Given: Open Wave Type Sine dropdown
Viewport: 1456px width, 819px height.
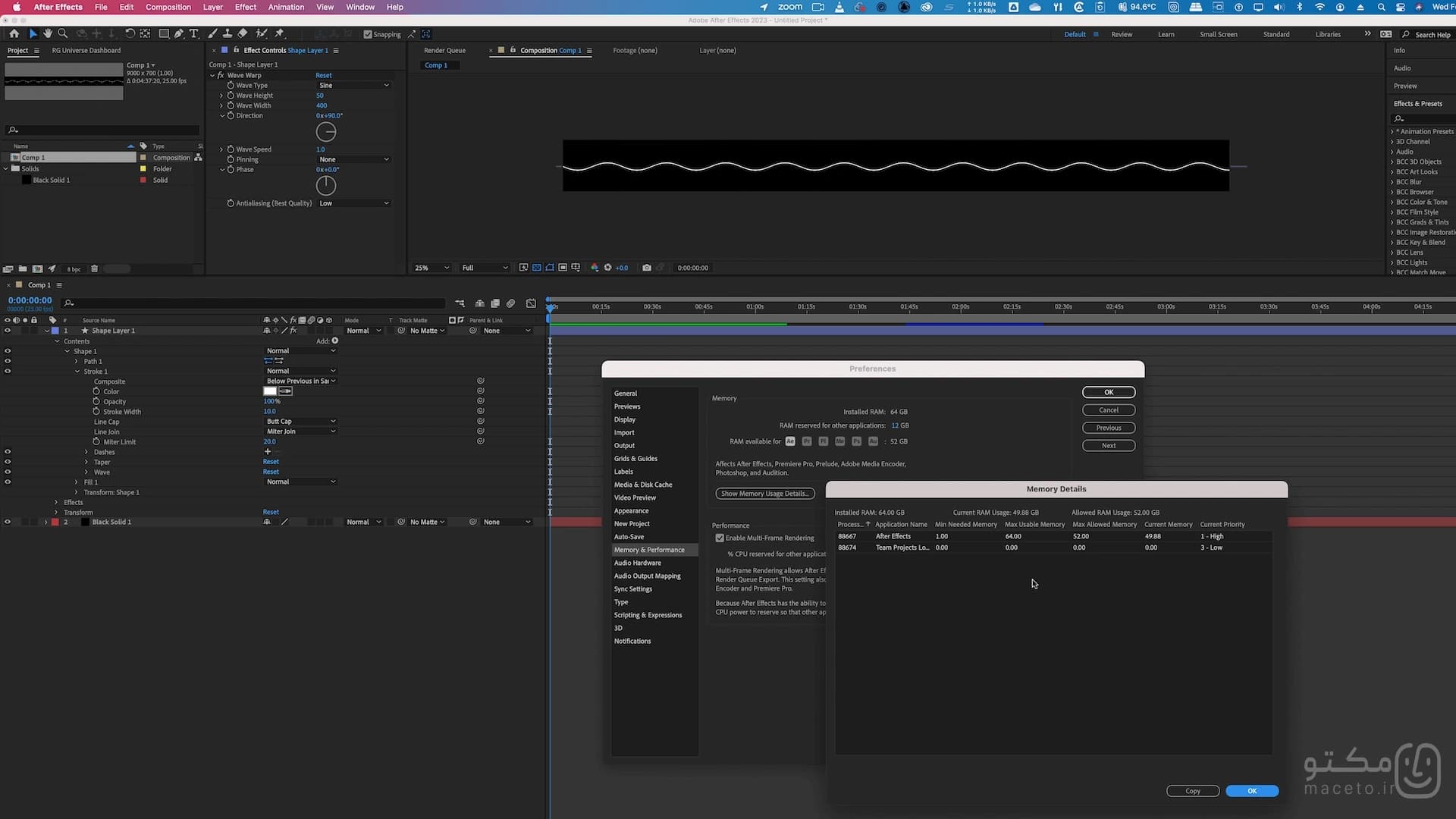Looking at the screenshot, I should click(x=353, y=86).
